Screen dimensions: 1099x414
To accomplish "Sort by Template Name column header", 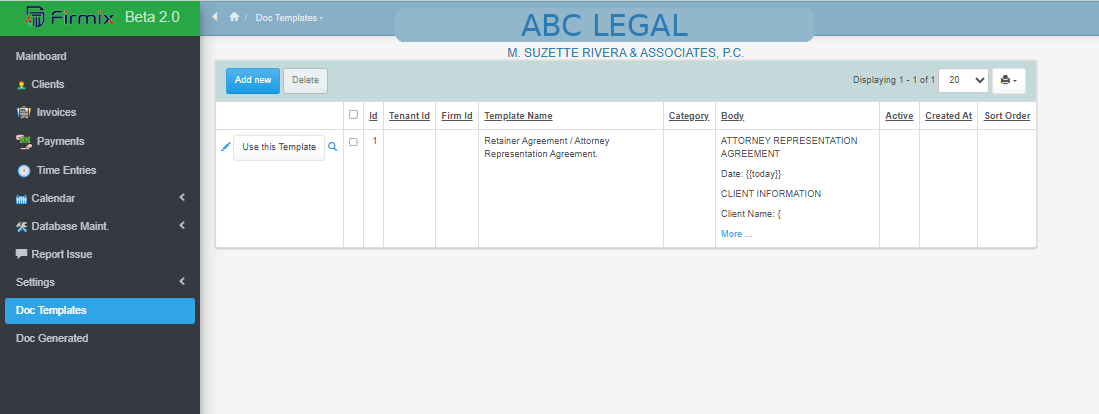I will (519, 116).
